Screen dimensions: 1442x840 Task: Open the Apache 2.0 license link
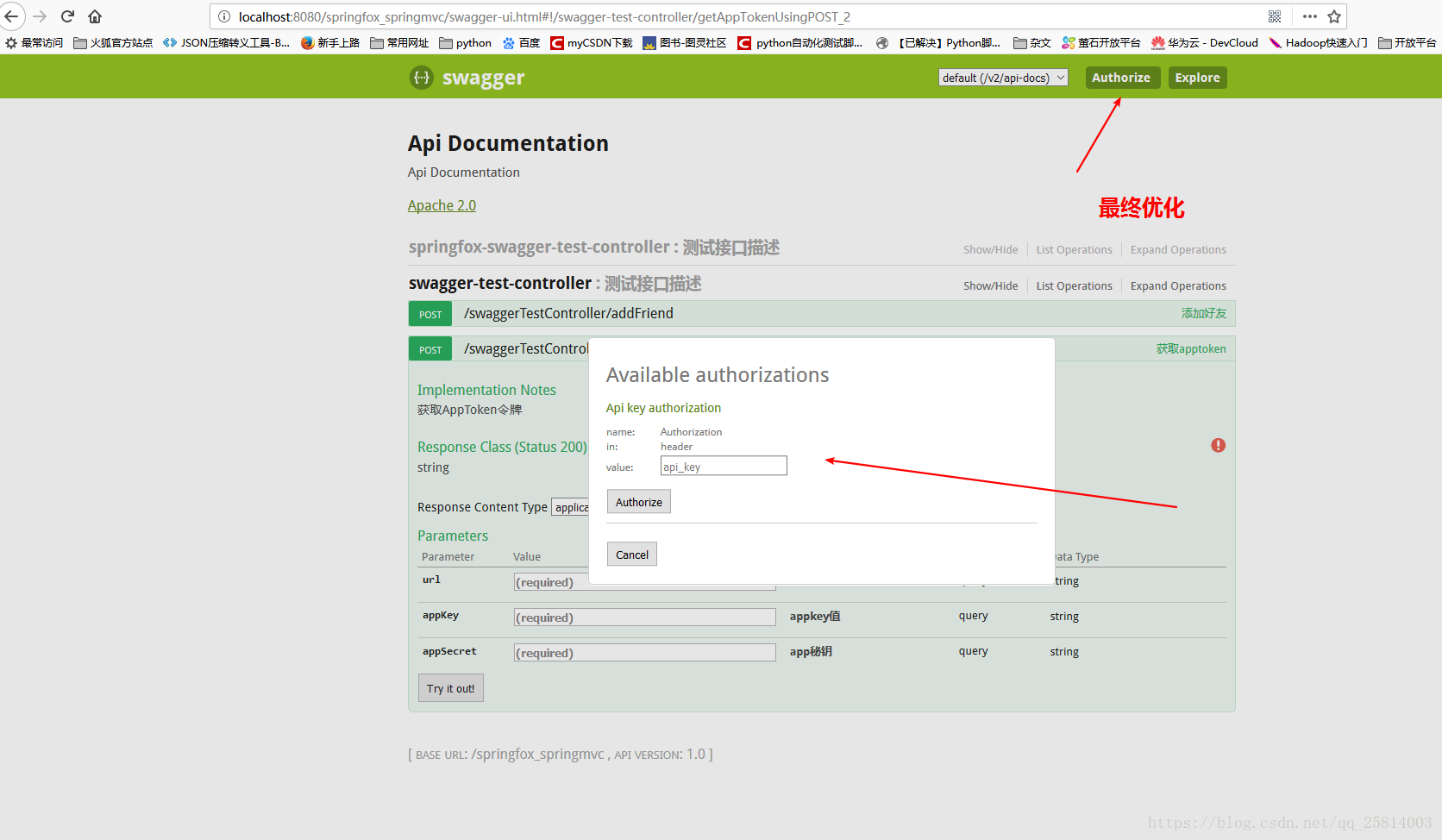(442, 205)
